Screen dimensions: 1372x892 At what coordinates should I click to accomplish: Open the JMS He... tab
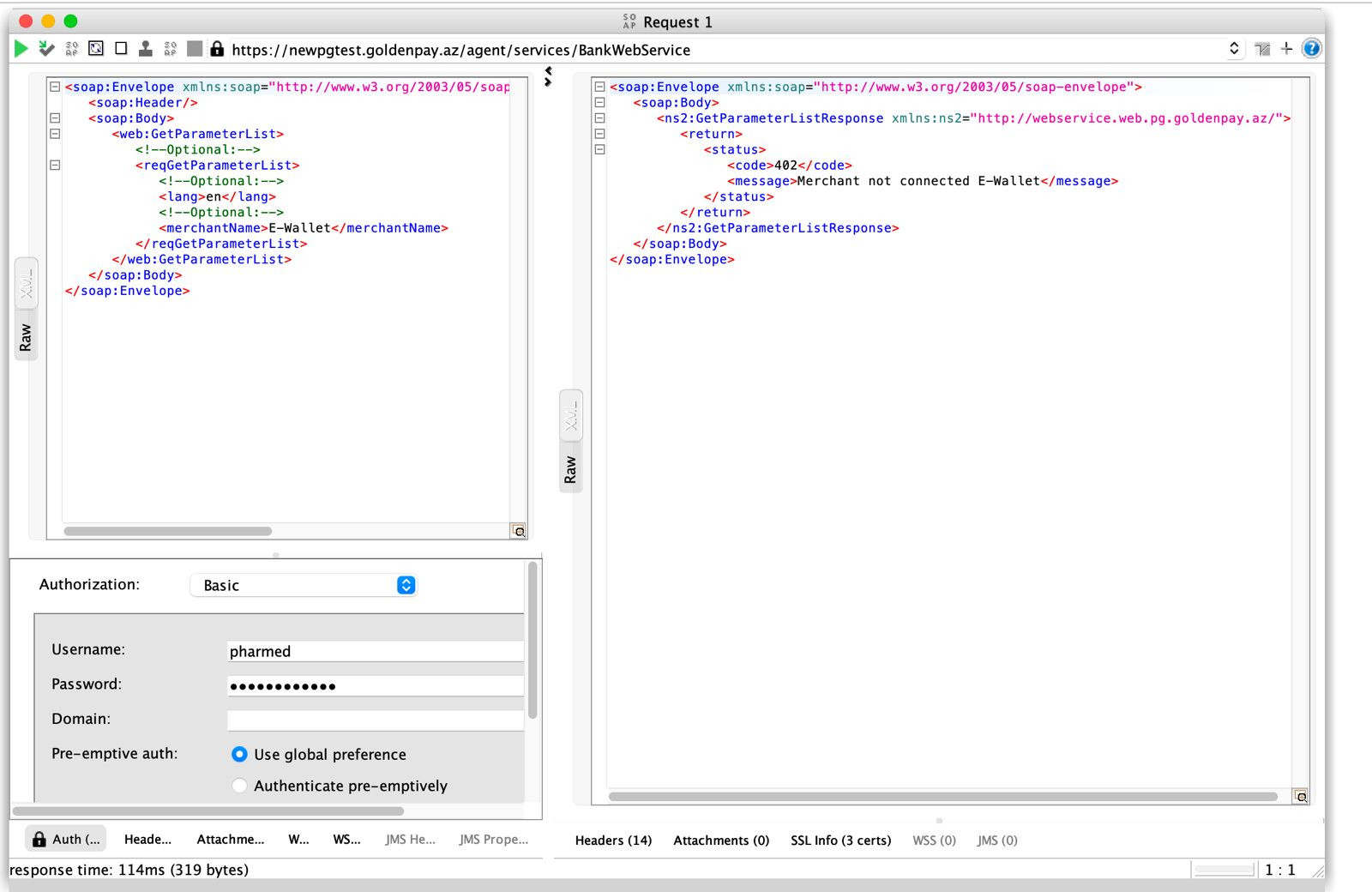click(x=410, y=840)
